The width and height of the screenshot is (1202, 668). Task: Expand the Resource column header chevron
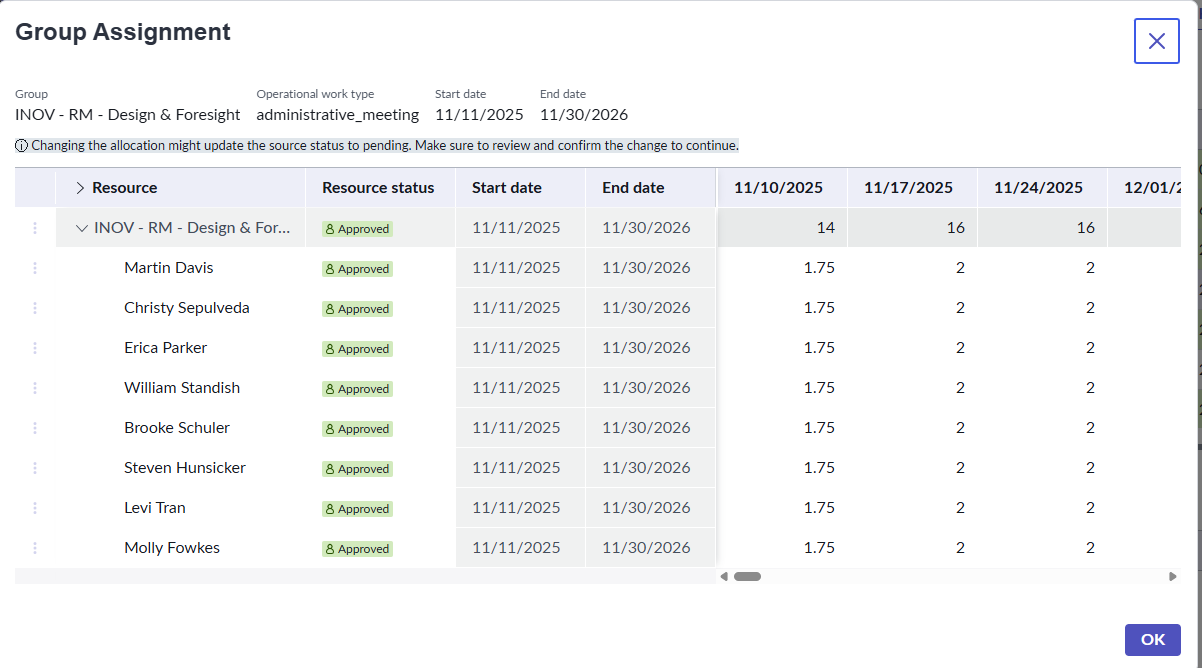click(x=81, y=188)
